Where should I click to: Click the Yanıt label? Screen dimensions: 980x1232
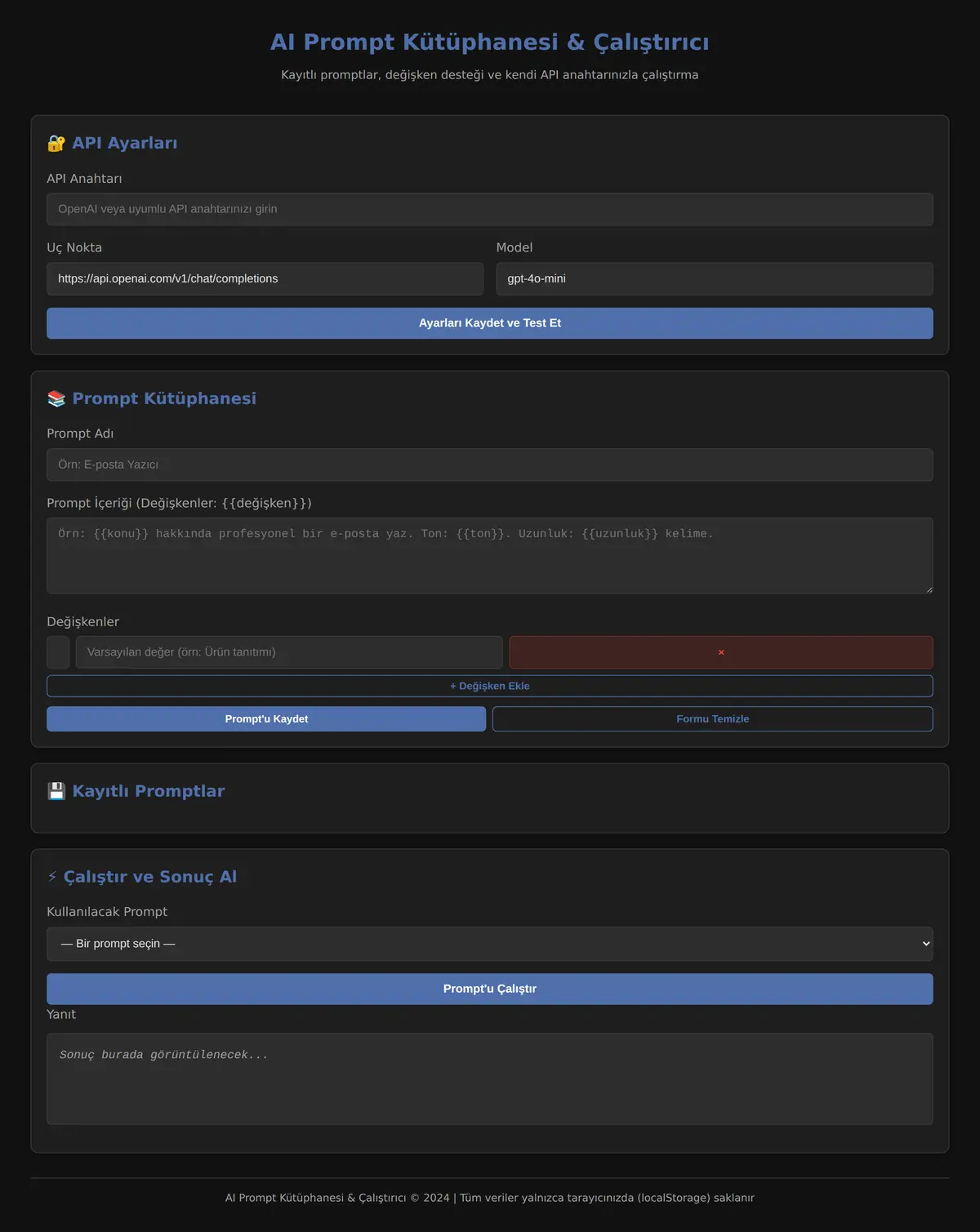click(x=61, y=1015)
